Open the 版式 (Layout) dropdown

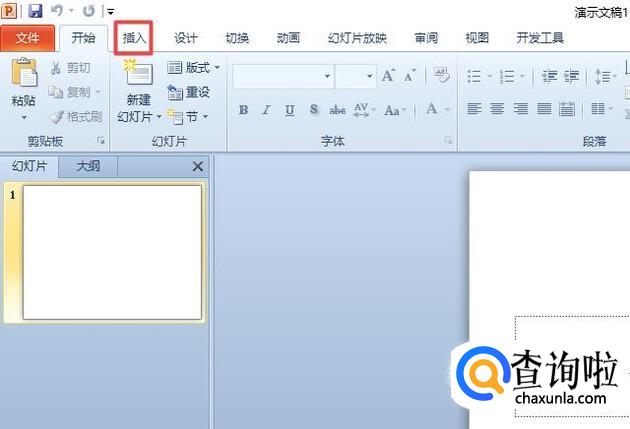193,67
